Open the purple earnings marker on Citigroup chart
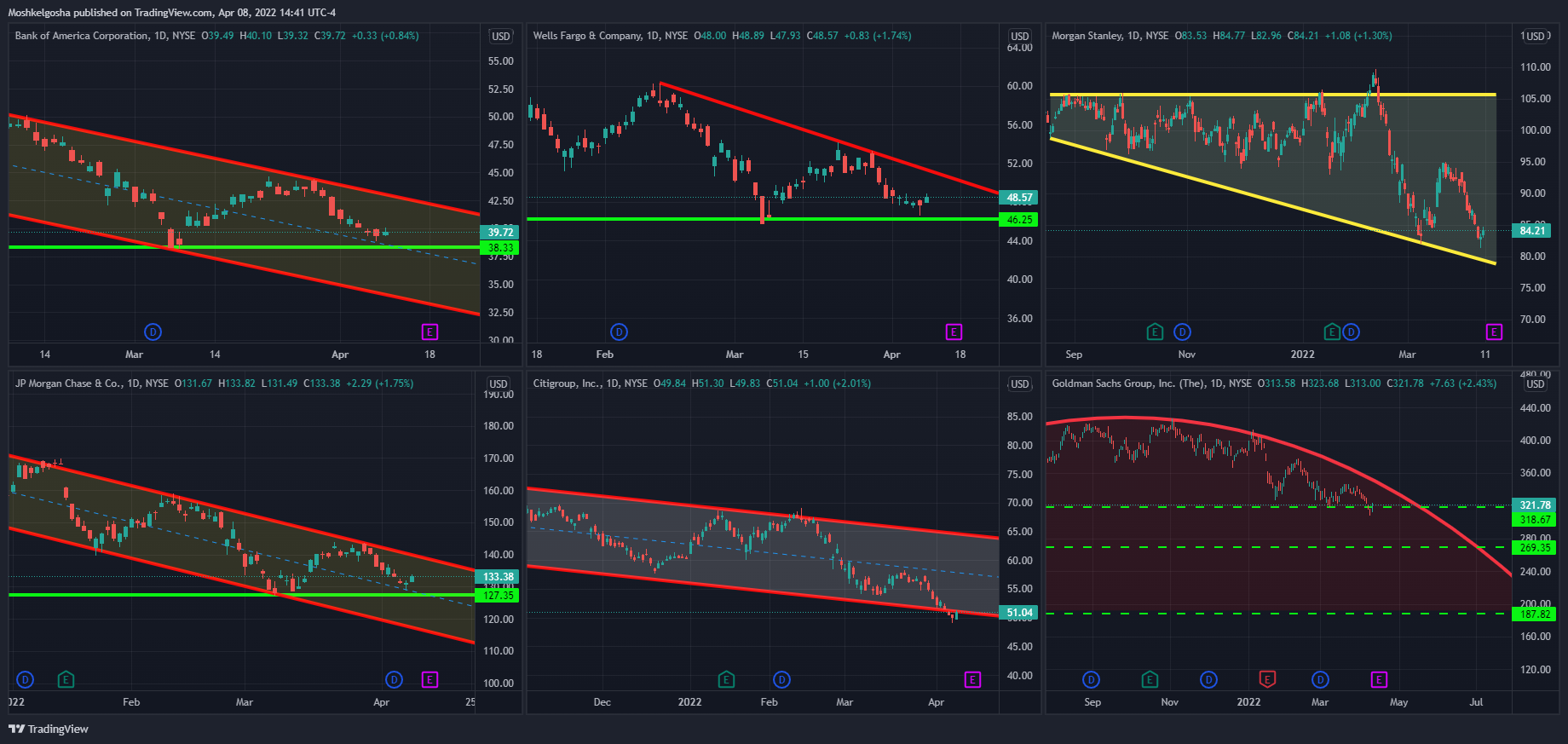The image size is (1568, 744). tap(972, 679)
